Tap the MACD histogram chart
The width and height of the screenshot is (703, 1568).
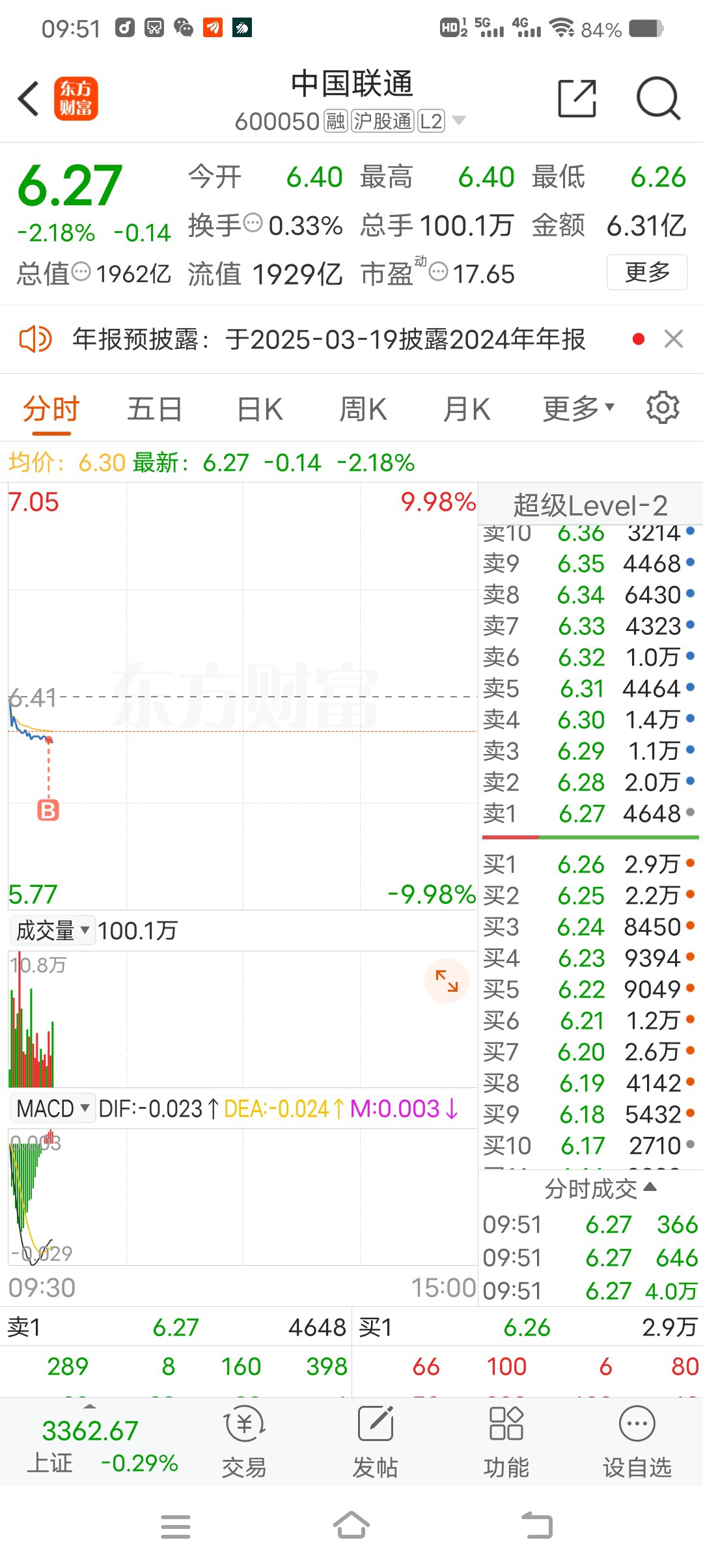pyautogui.click(x=243, y=1197)
